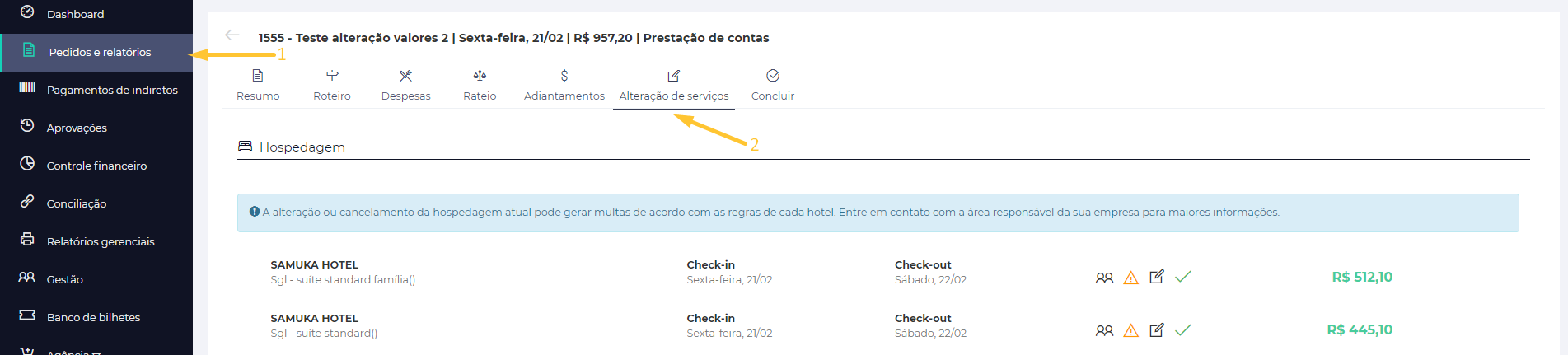This screenshot has height=355, width=1568.
Task: Click the back arrow beside the order title
Action: [x=232, y=35]
